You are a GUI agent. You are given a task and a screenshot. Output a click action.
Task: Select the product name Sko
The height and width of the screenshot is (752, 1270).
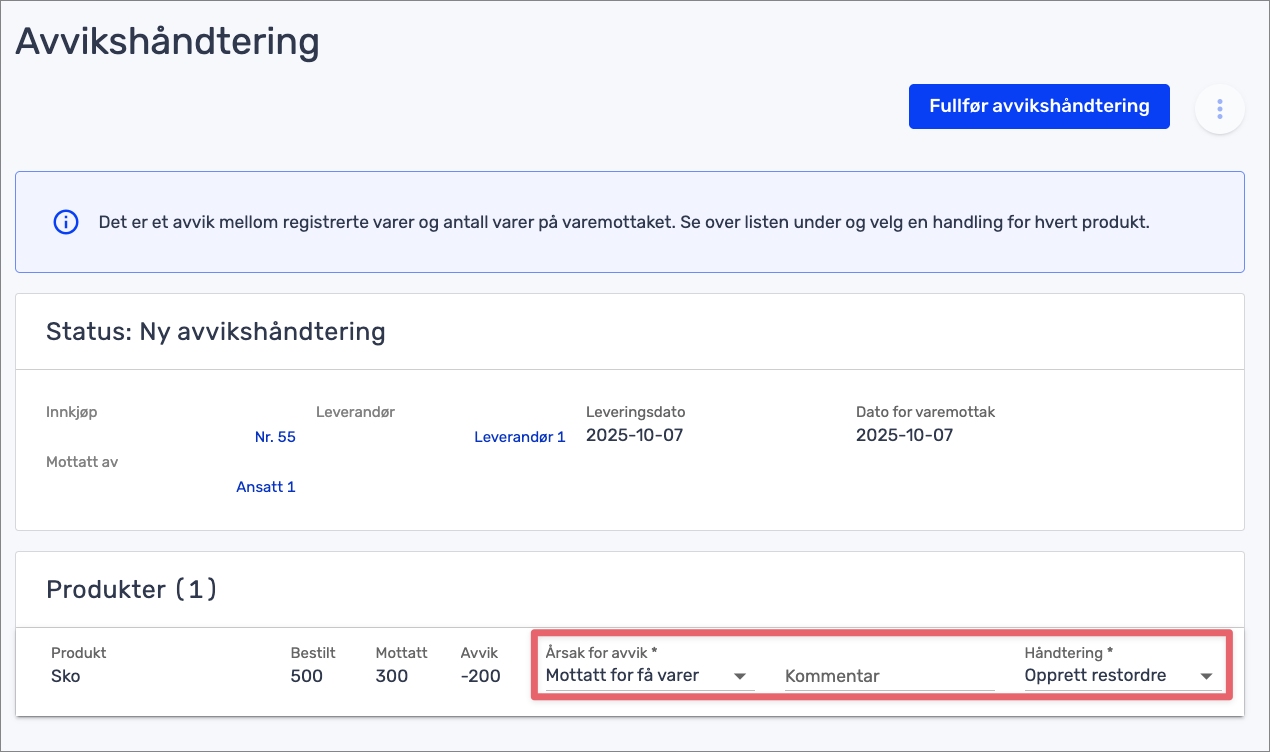click(66, 676)
